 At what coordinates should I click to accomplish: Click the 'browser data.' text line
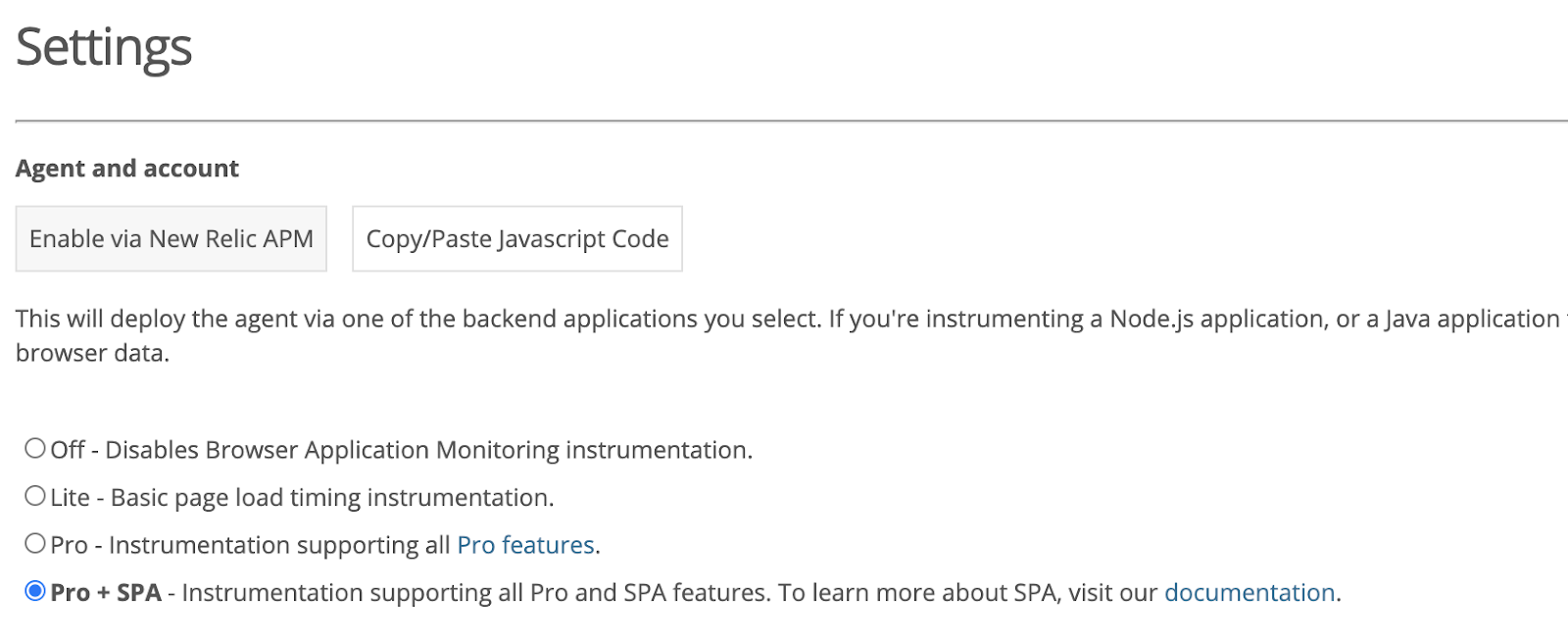pyautogui.click(x=93, y=354)
